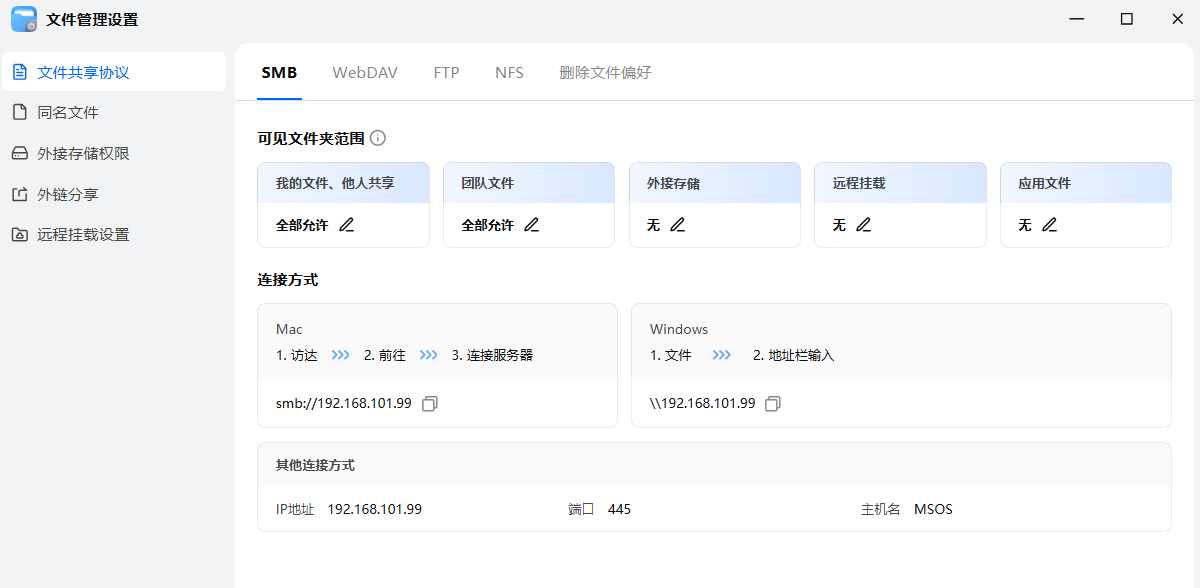Image resolution: width=1200 pixels, height=588 pixels.
Task: Select the SMB tab
Action: click(279, 73)
